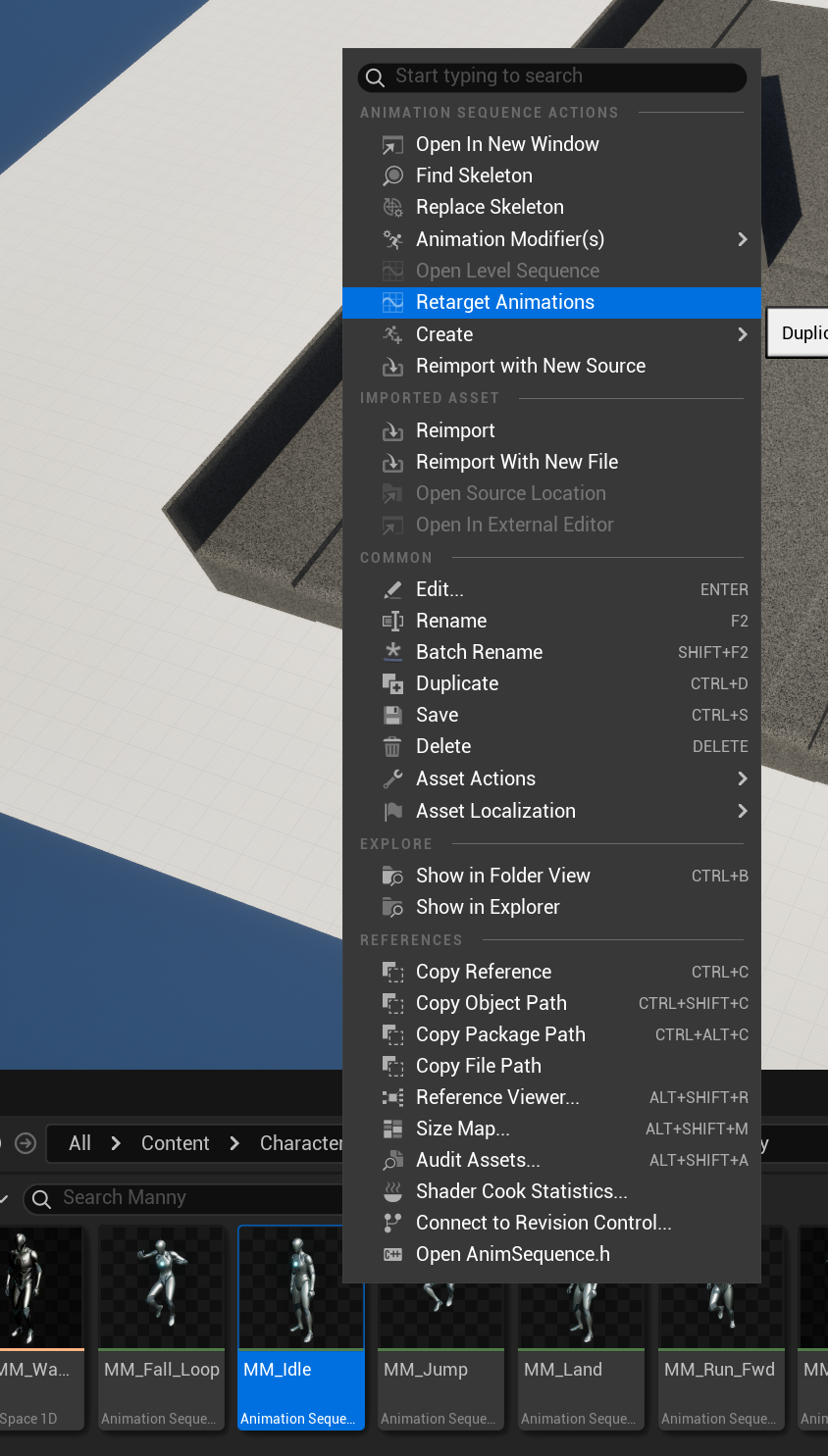Select Replace Skeleton menu entry
Screen dimensions: 828x1456
[x=551, y=207]
